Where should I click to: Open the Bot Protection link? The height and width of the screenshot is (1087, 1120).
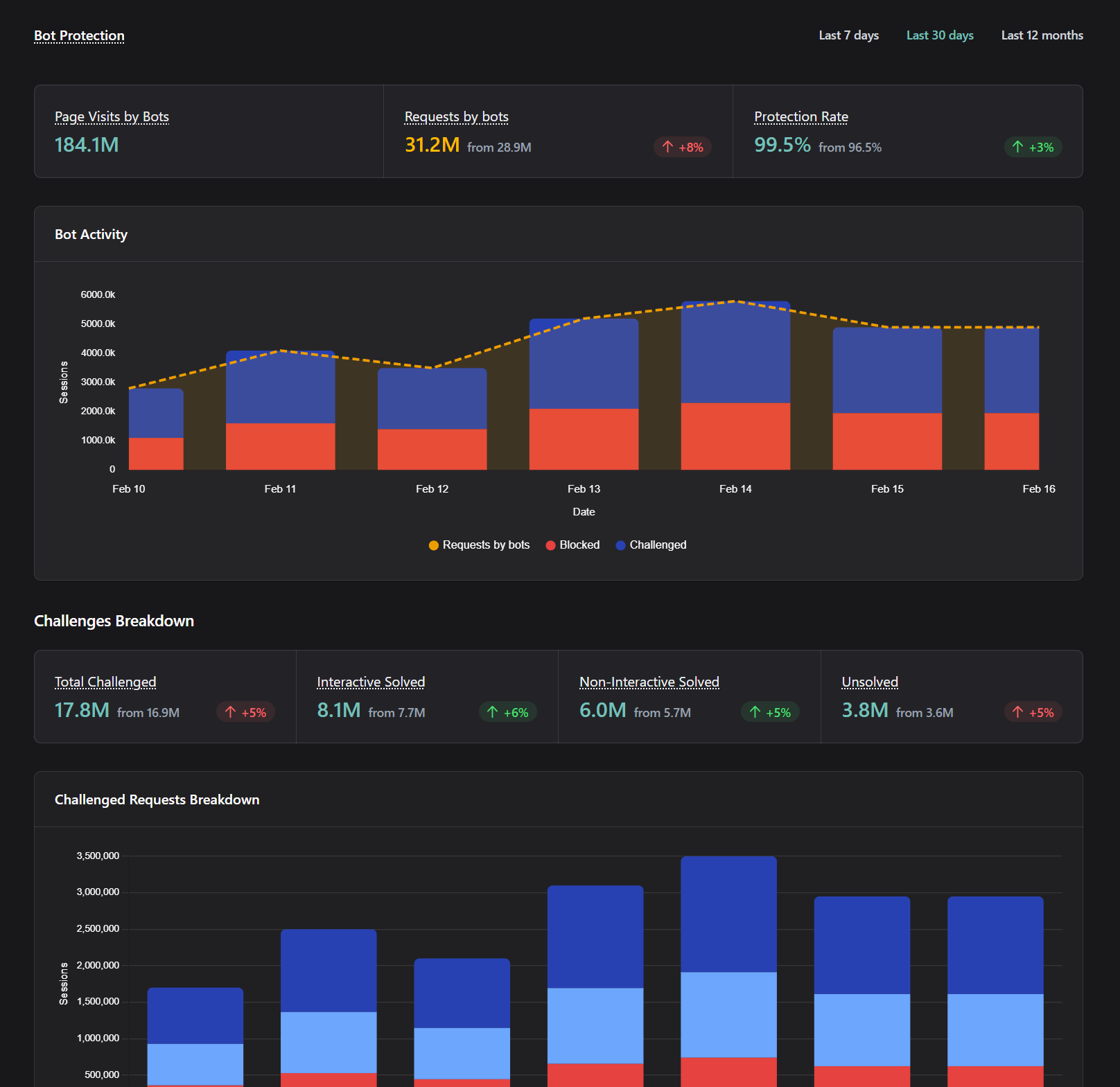coord(79,35)
